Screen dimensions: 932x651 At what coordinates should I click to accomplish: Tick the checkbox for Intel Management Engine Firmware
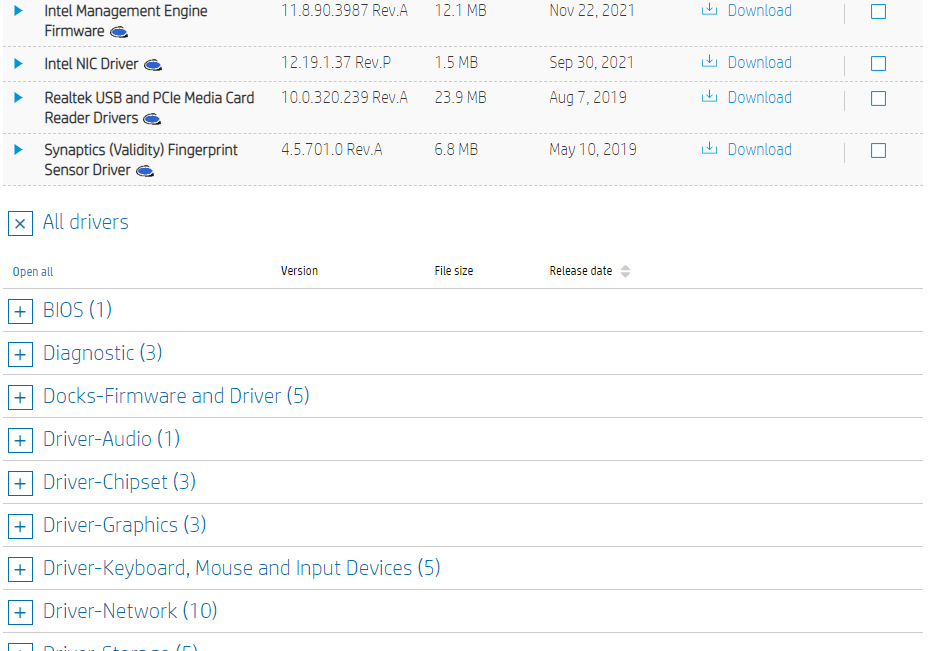click(878, 11)
